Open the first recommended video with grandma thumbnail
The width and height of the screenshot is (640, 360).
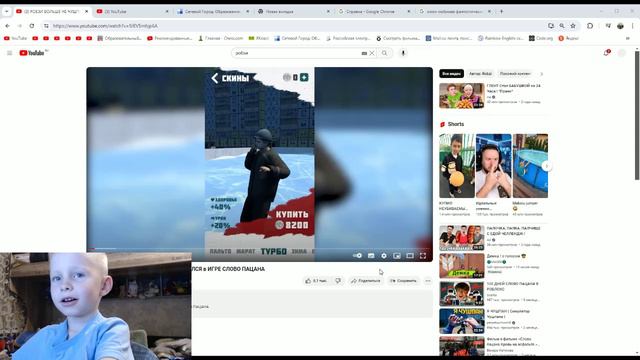(462, 96)
